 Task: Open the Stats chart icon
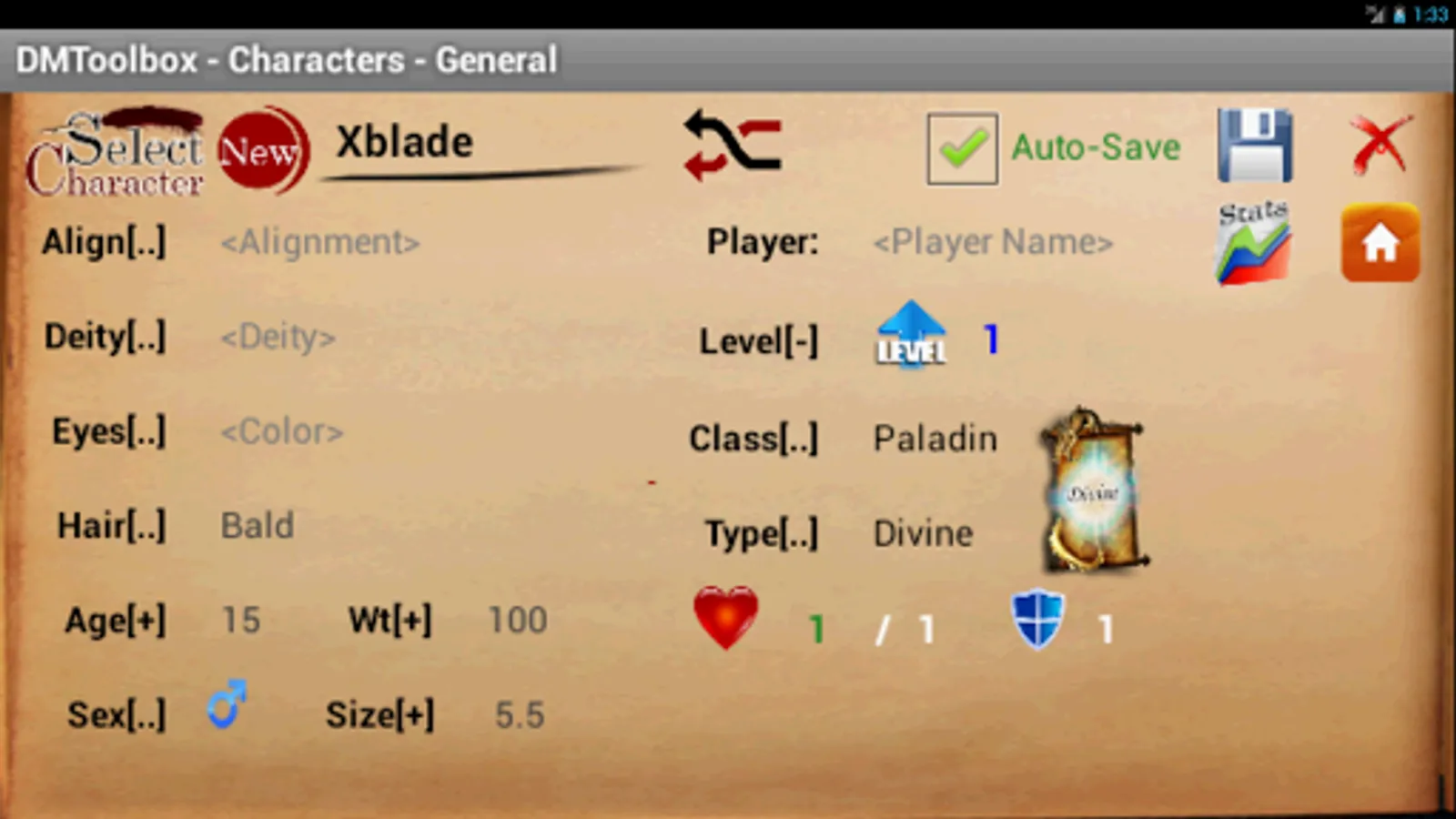(1253, 243)
